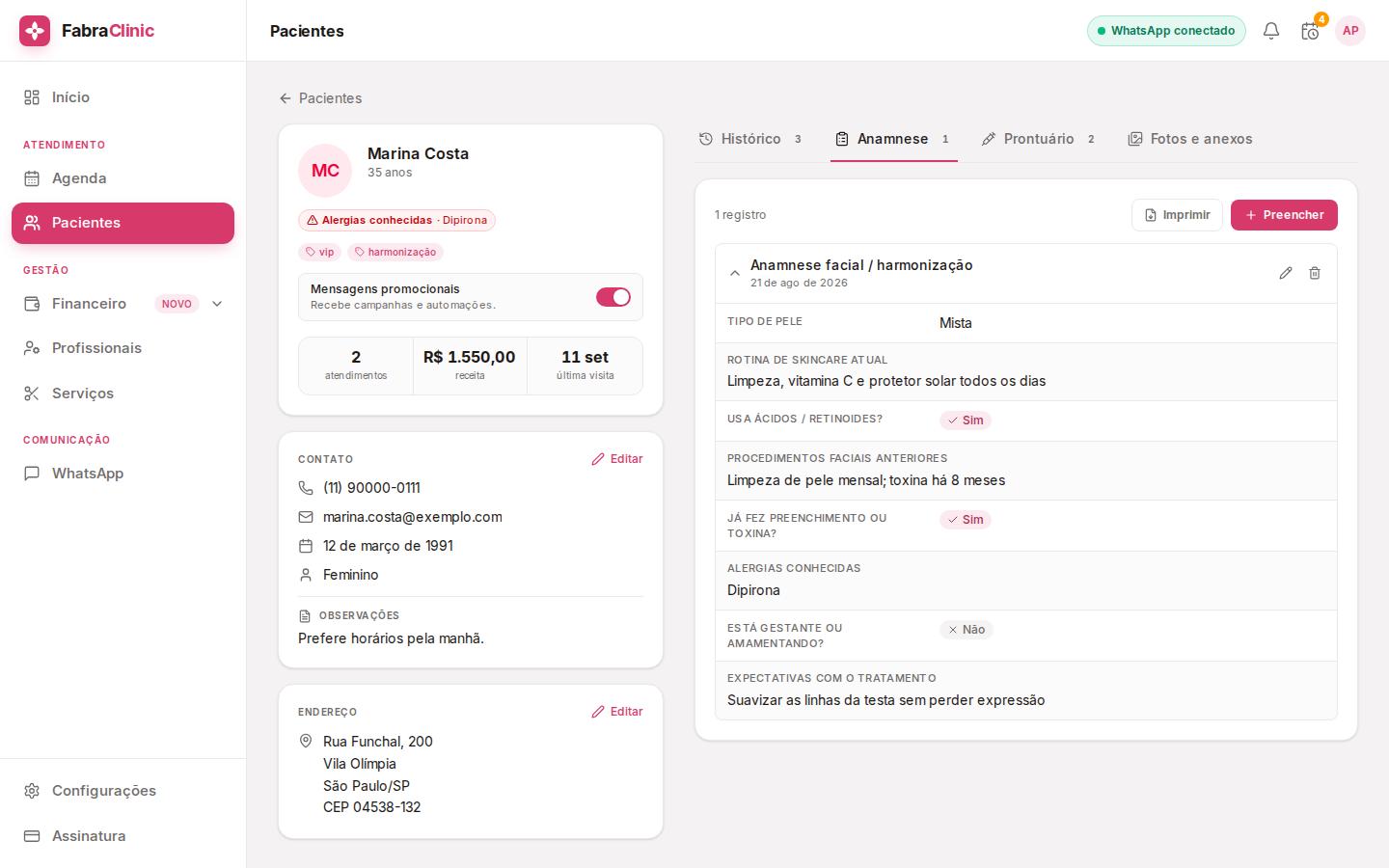Disable the Mensagens promocionais toggle

coord(613,297)
